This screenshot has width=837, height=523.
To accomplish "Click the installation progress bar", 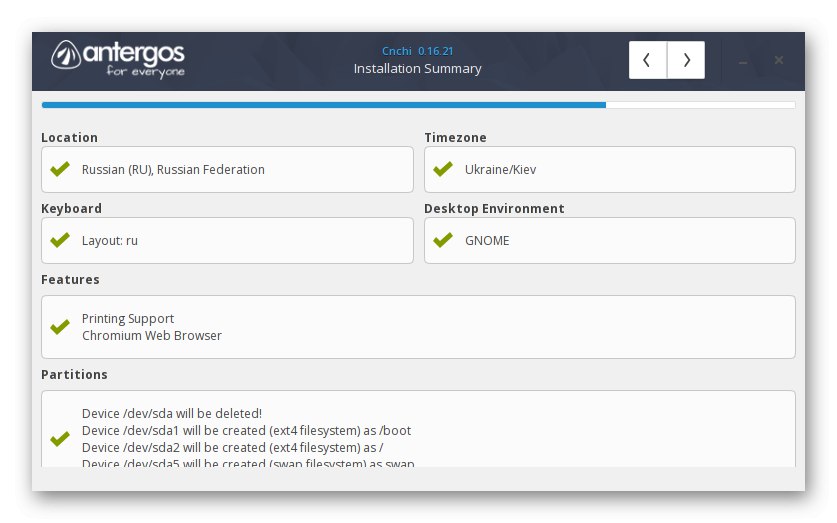I will pyautogui.click(x=418, y=104).
